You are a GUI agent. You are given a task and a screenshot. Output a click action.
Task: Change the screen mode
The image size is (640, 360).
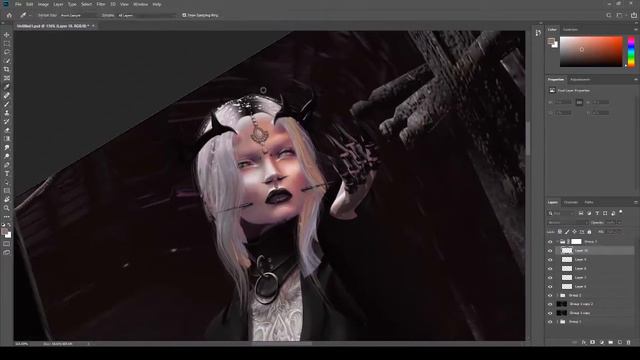pos(7,253)
